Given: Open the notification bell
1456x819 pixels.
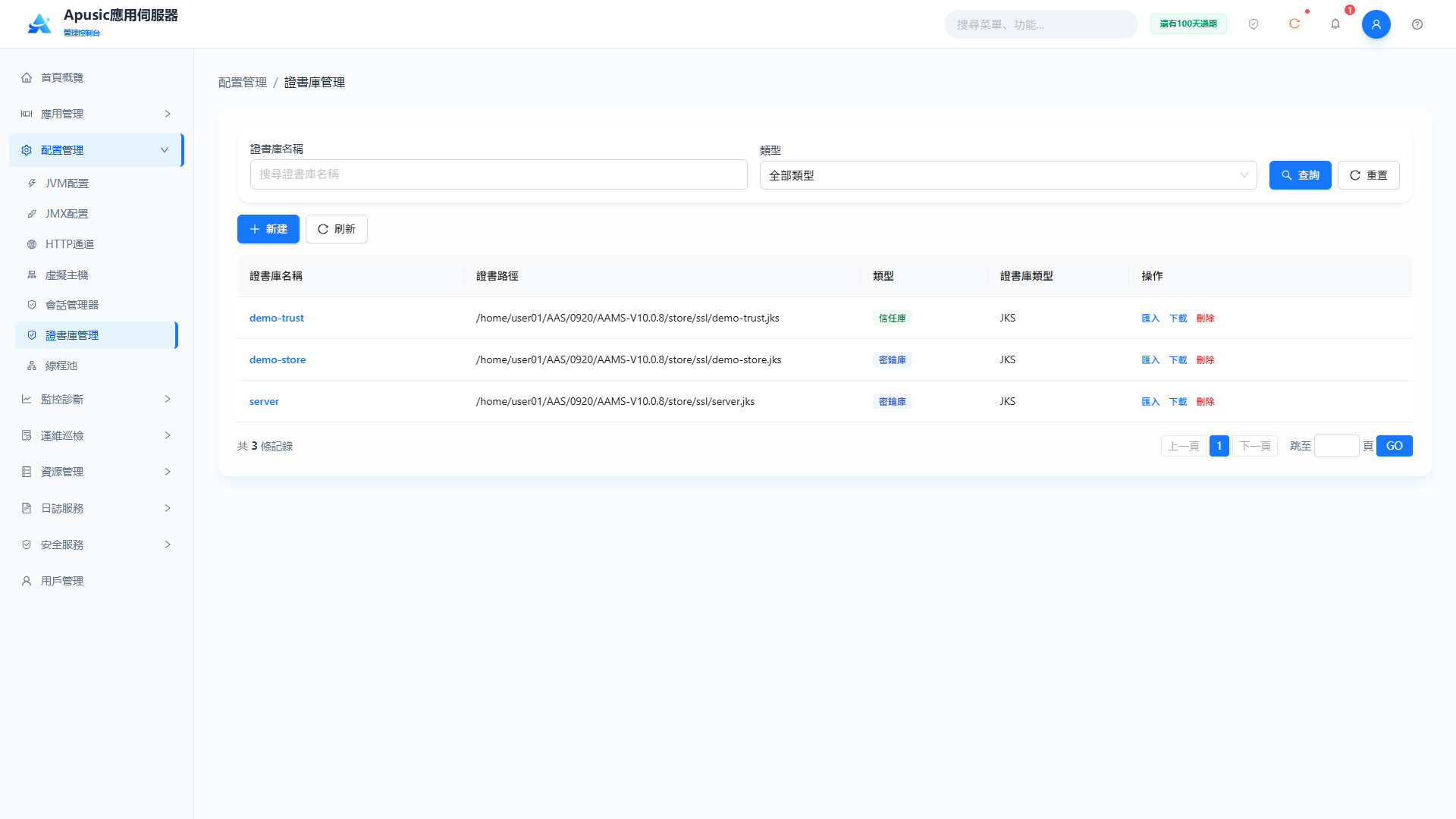Looking at the screenshot, I should 1335,24.
